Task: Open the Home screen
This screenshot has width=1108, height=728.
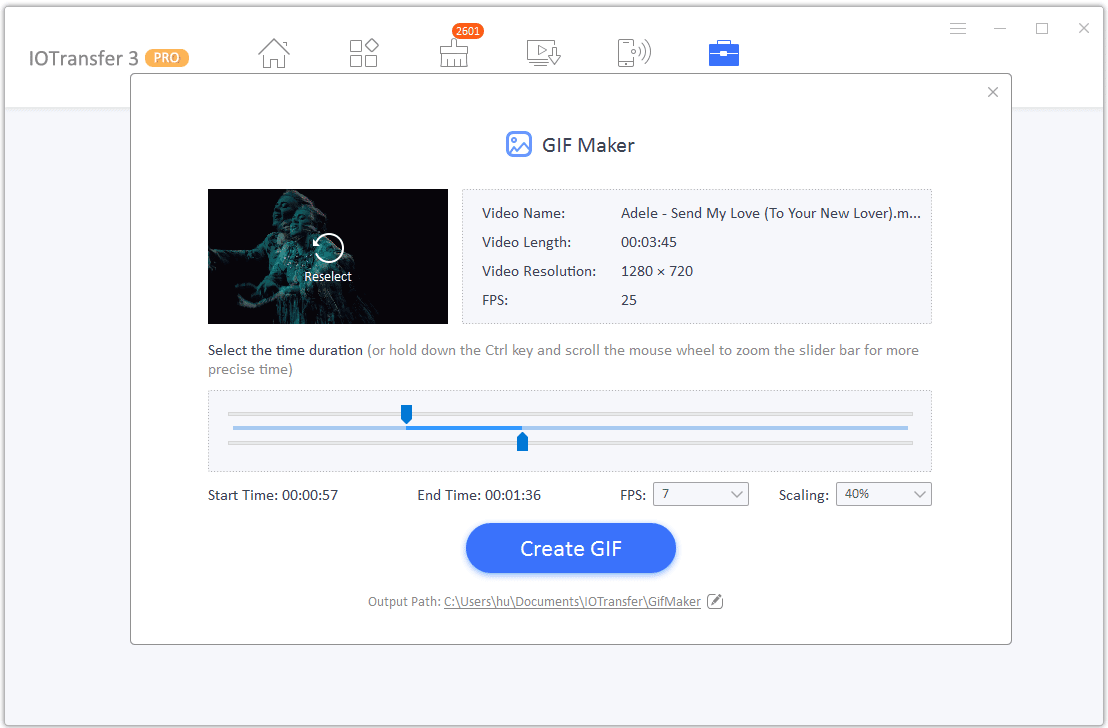Action: pos(274,53)
